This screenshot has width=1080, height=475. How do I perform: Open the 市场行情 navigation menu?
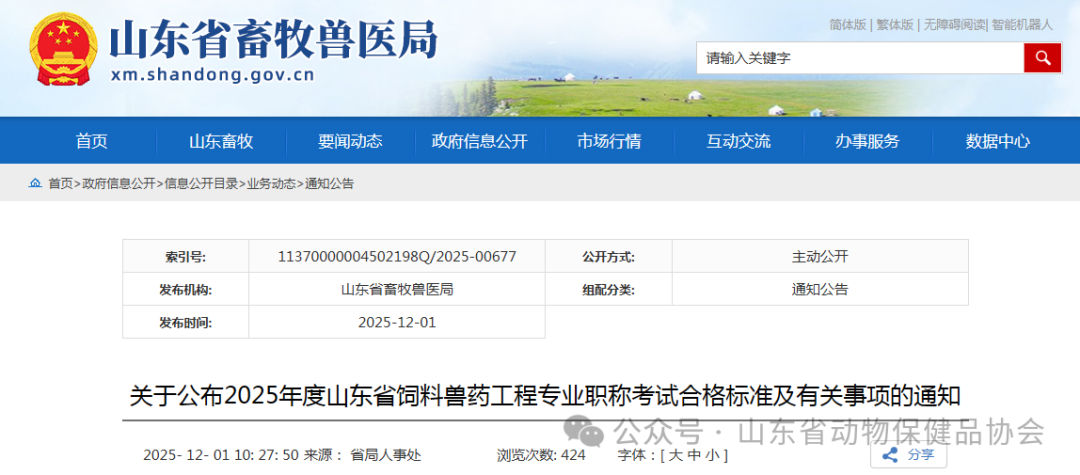609,142
